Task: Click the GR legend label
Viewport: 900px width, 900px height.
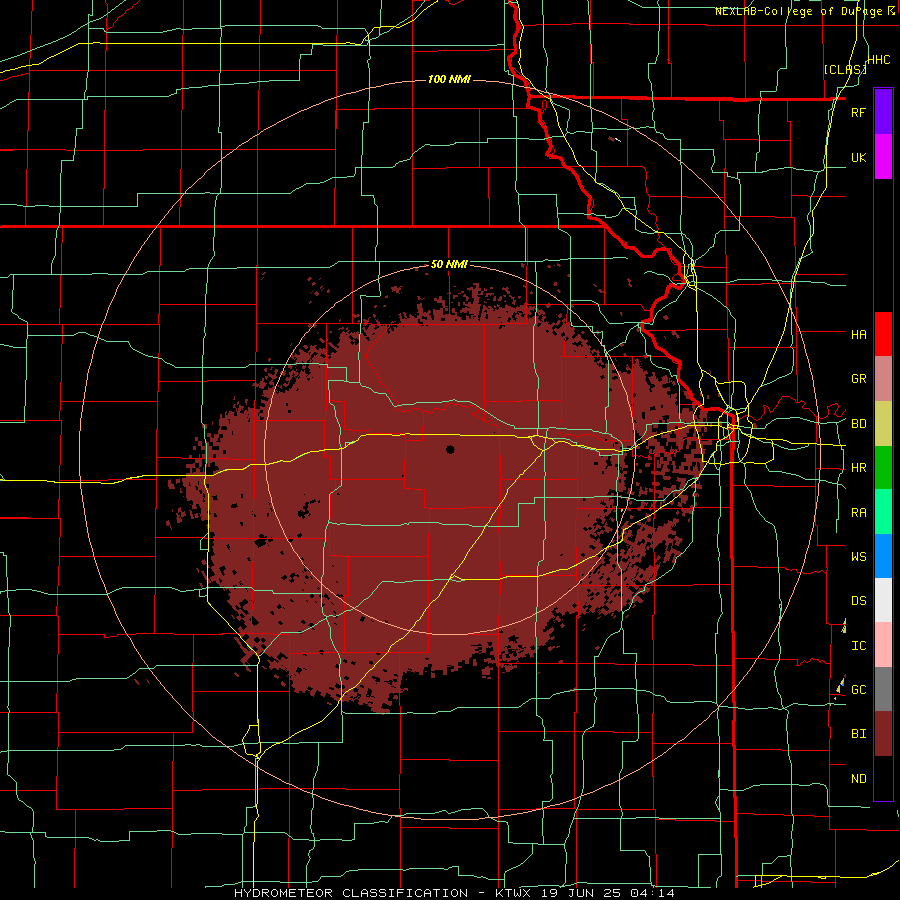Action: pyautogui.click(x=858, y=379)
